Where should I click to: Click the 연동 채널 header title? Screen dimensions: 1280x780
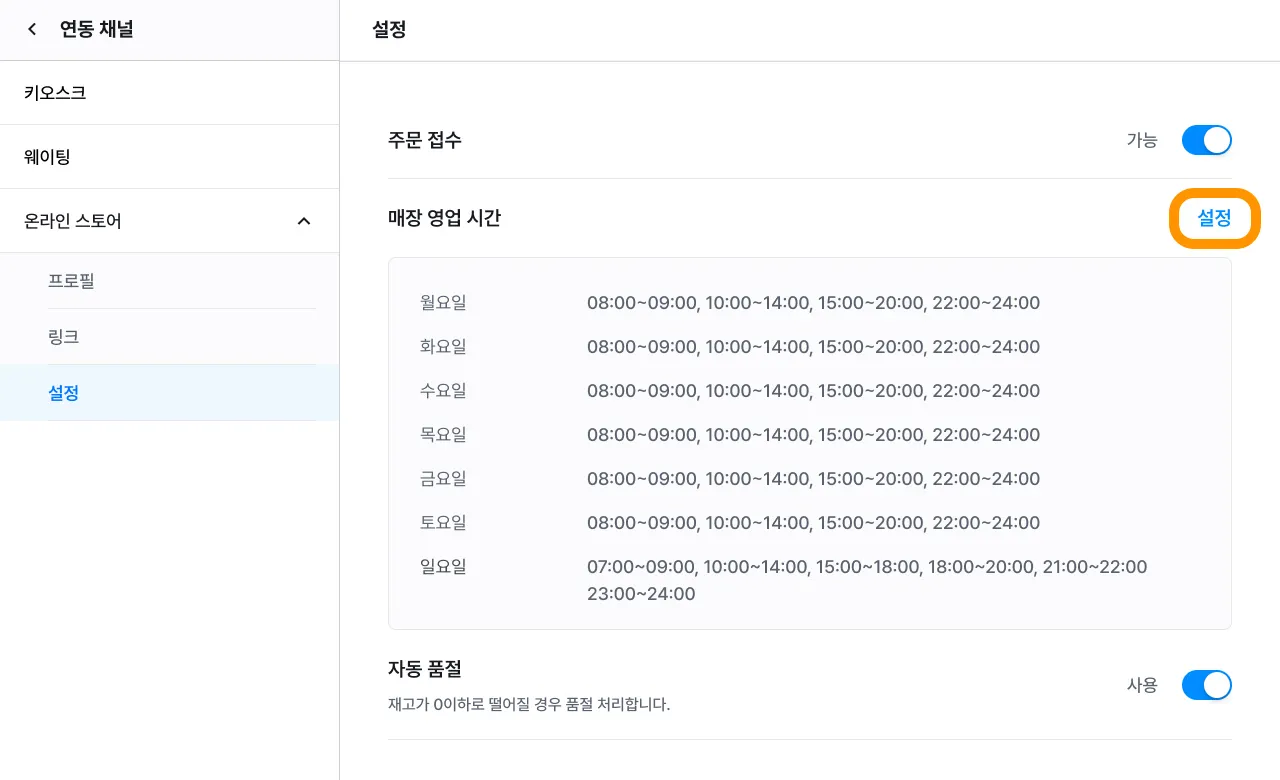97,30
